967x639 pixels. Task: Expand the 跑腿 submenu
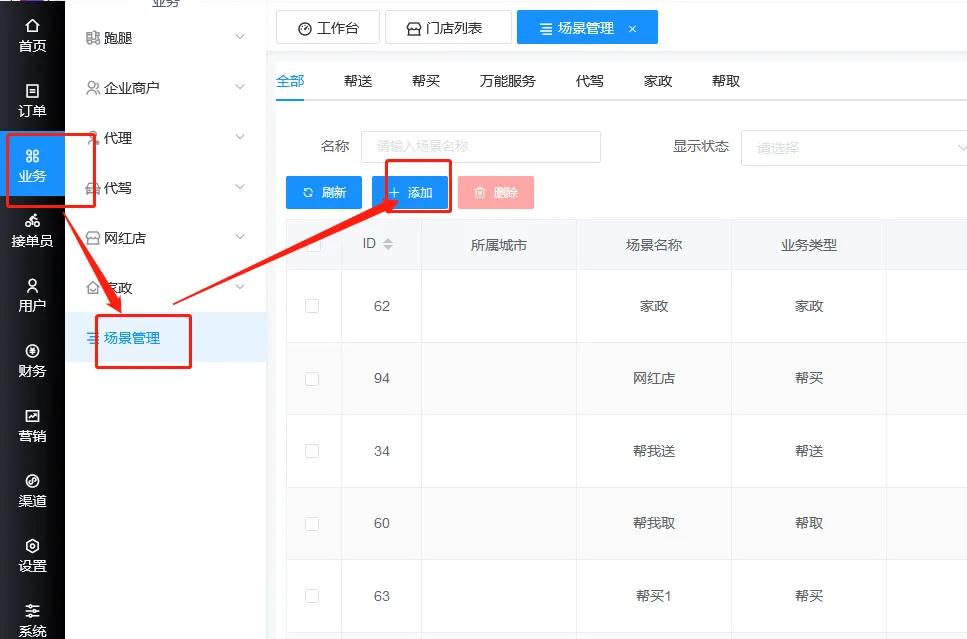(x=165, y=38)
